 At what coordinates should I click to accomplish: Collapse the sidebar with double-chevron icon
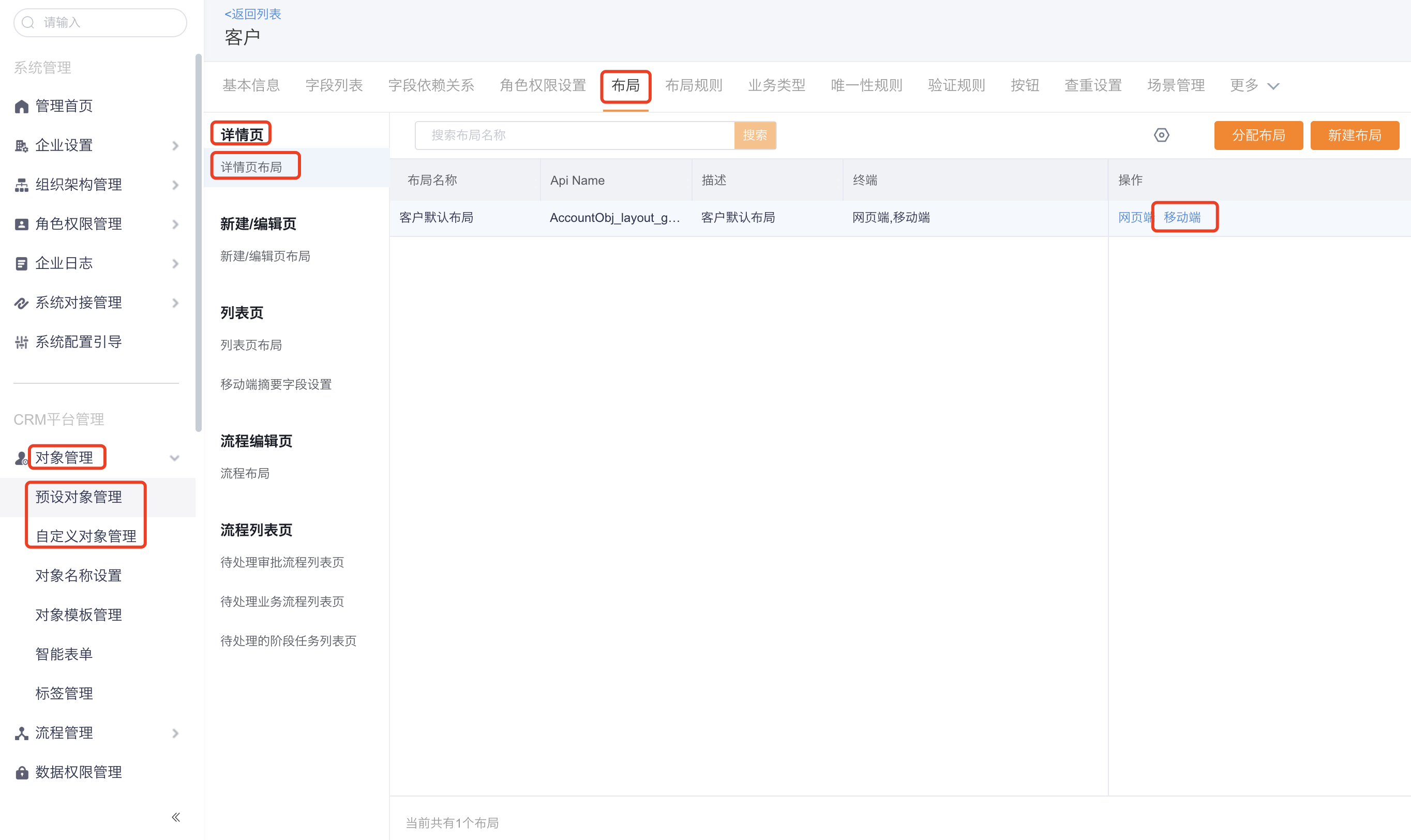pos(176,817)
